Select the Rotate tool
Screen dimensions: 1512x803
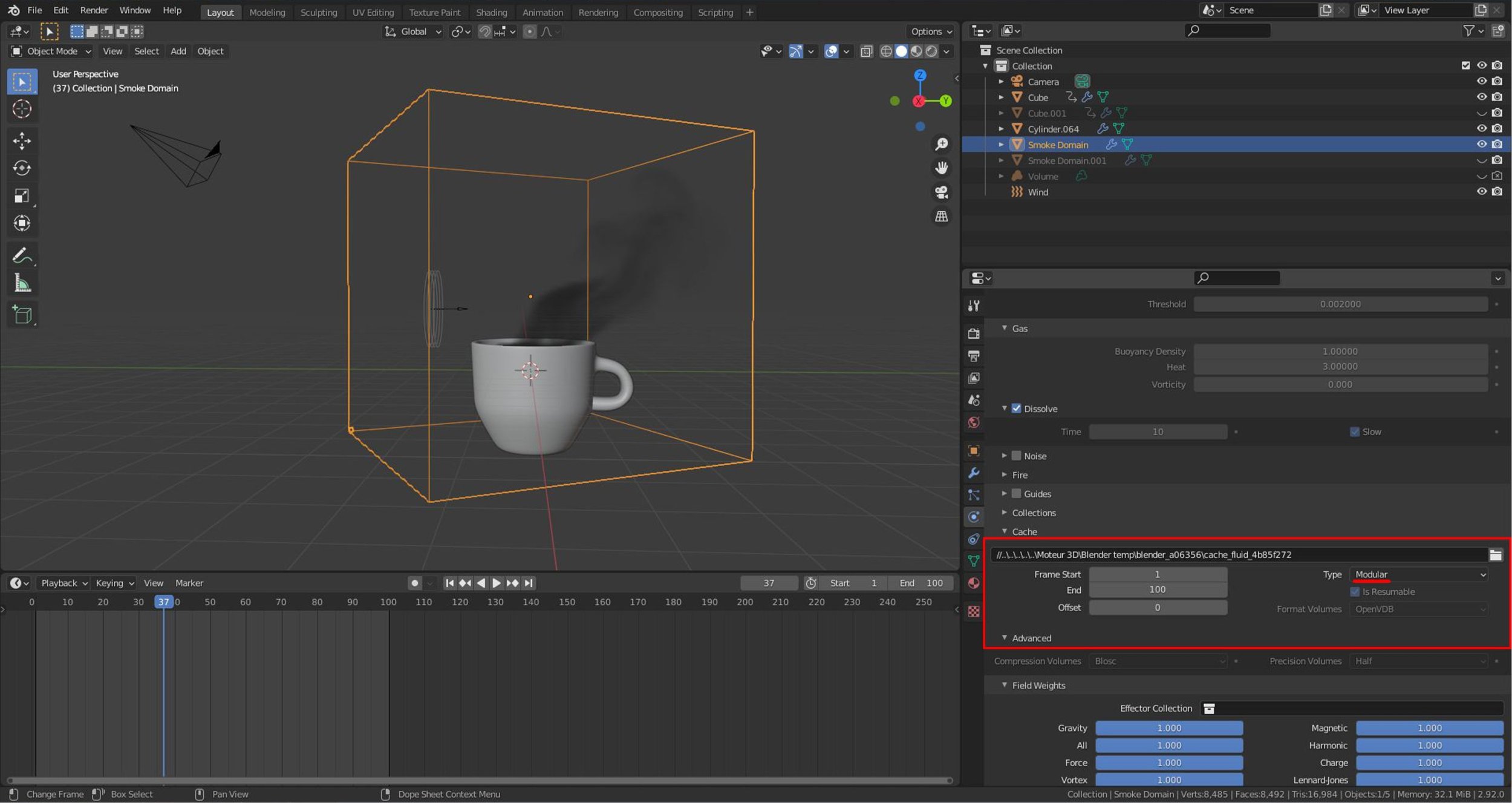22,168
